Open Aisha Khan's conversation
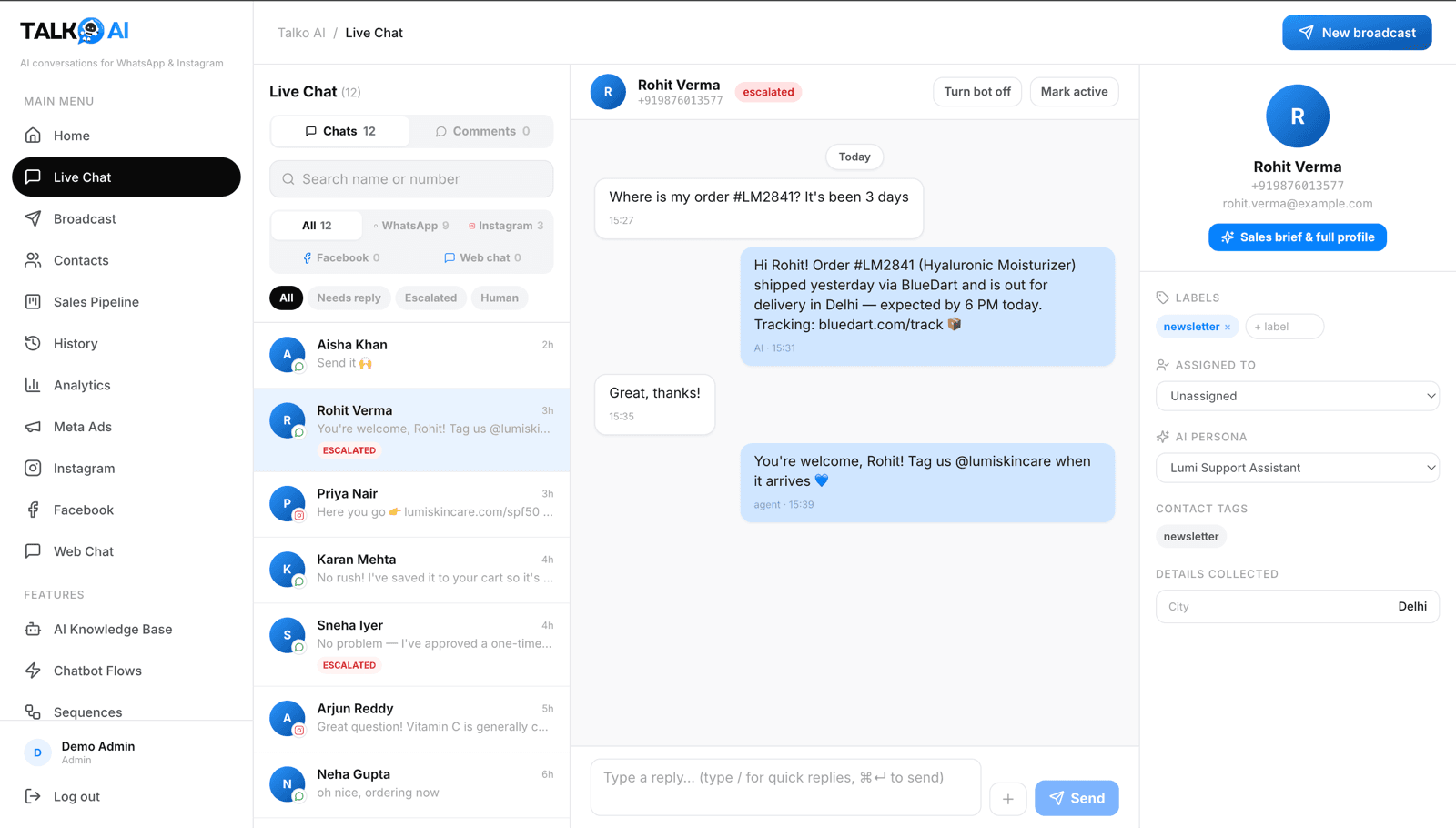Viewport: 1456px width, 828px height. tap(411, 355)
